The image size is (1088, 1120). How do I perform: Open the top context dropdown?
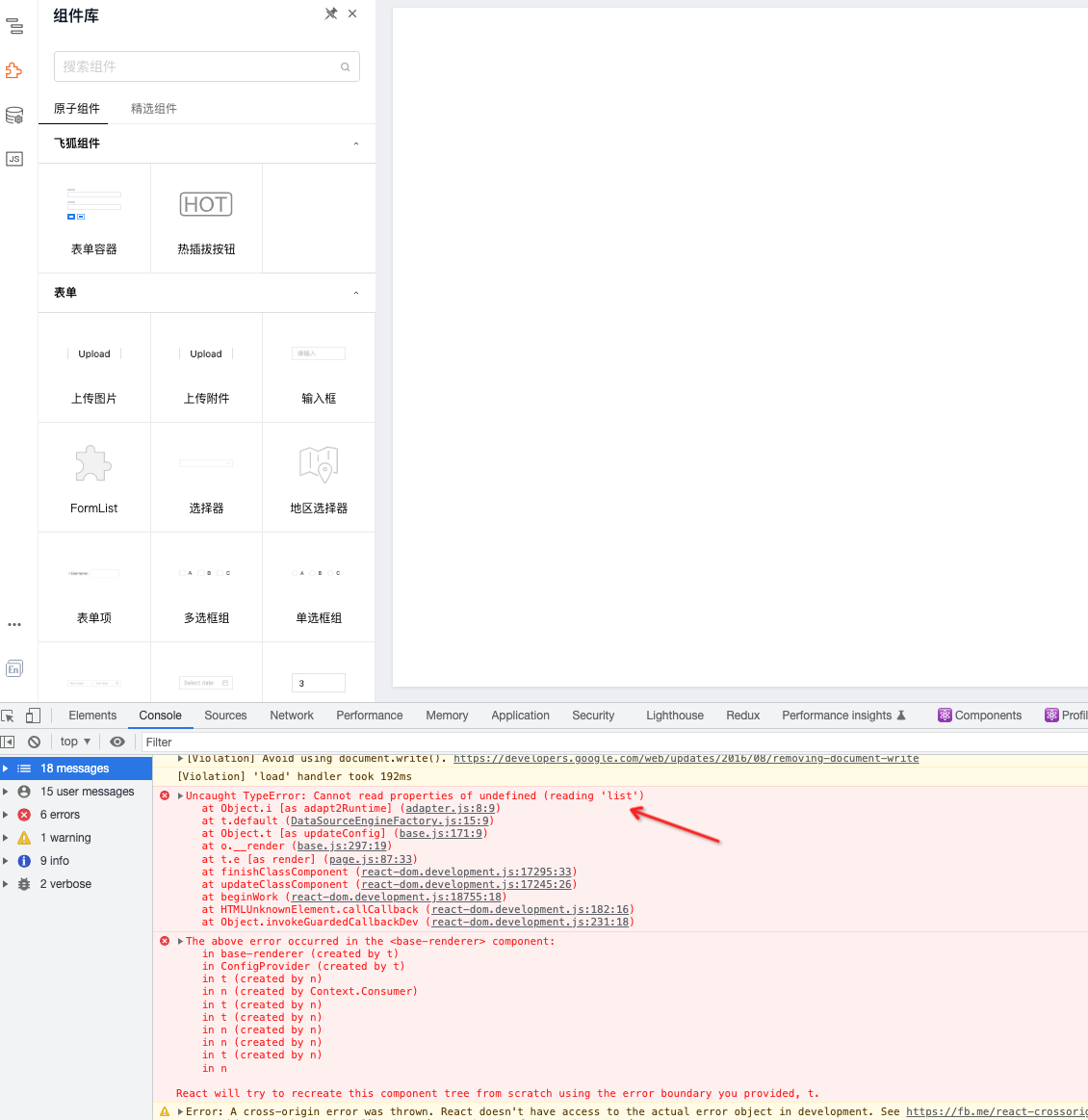tap(76, 742)
